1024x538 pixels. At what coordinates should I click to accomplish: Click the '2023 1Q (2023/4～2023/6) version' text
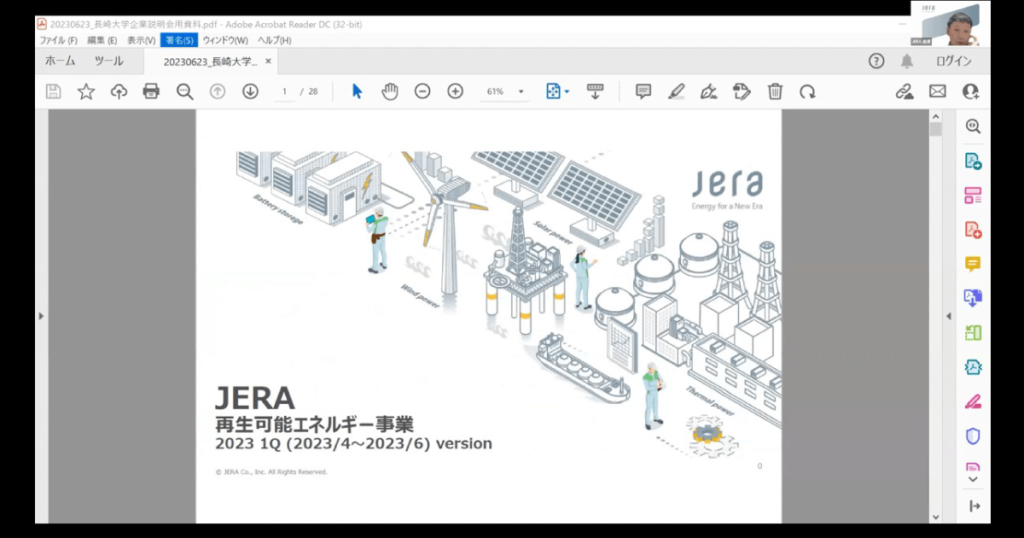pyautogui.click(x=353, y=444)
